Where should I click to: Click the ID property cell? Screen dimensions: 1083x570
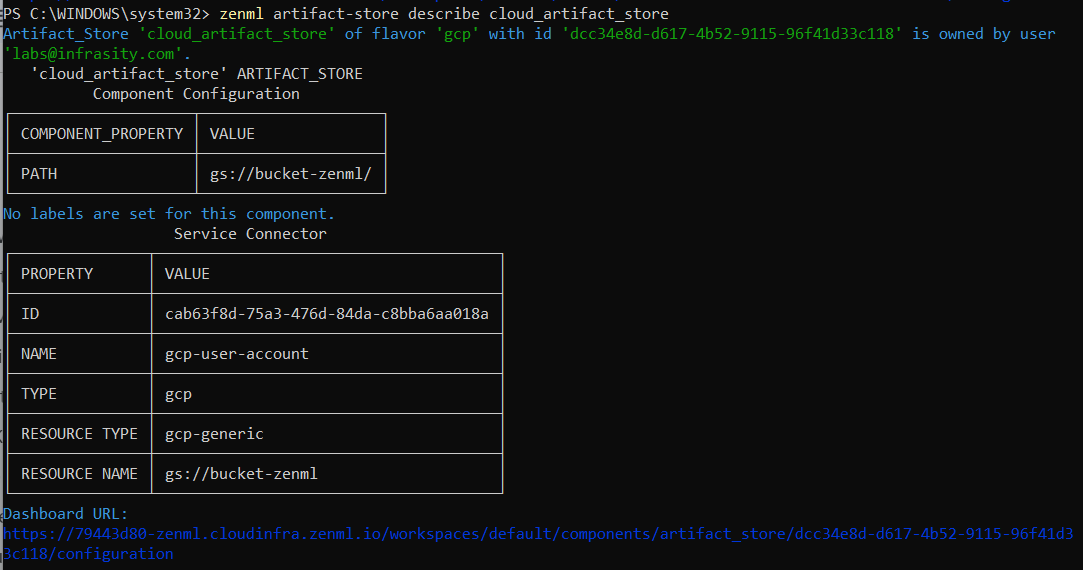pyautogui.click(x=30, y=314)
